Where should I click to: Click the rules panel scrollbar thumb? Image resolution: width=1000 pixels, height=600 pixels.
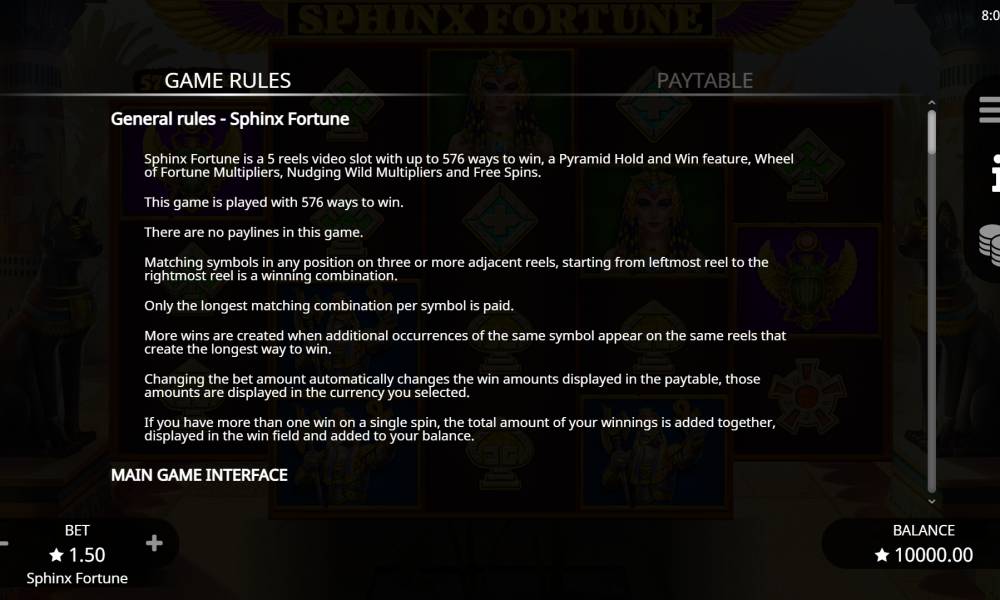932,132
